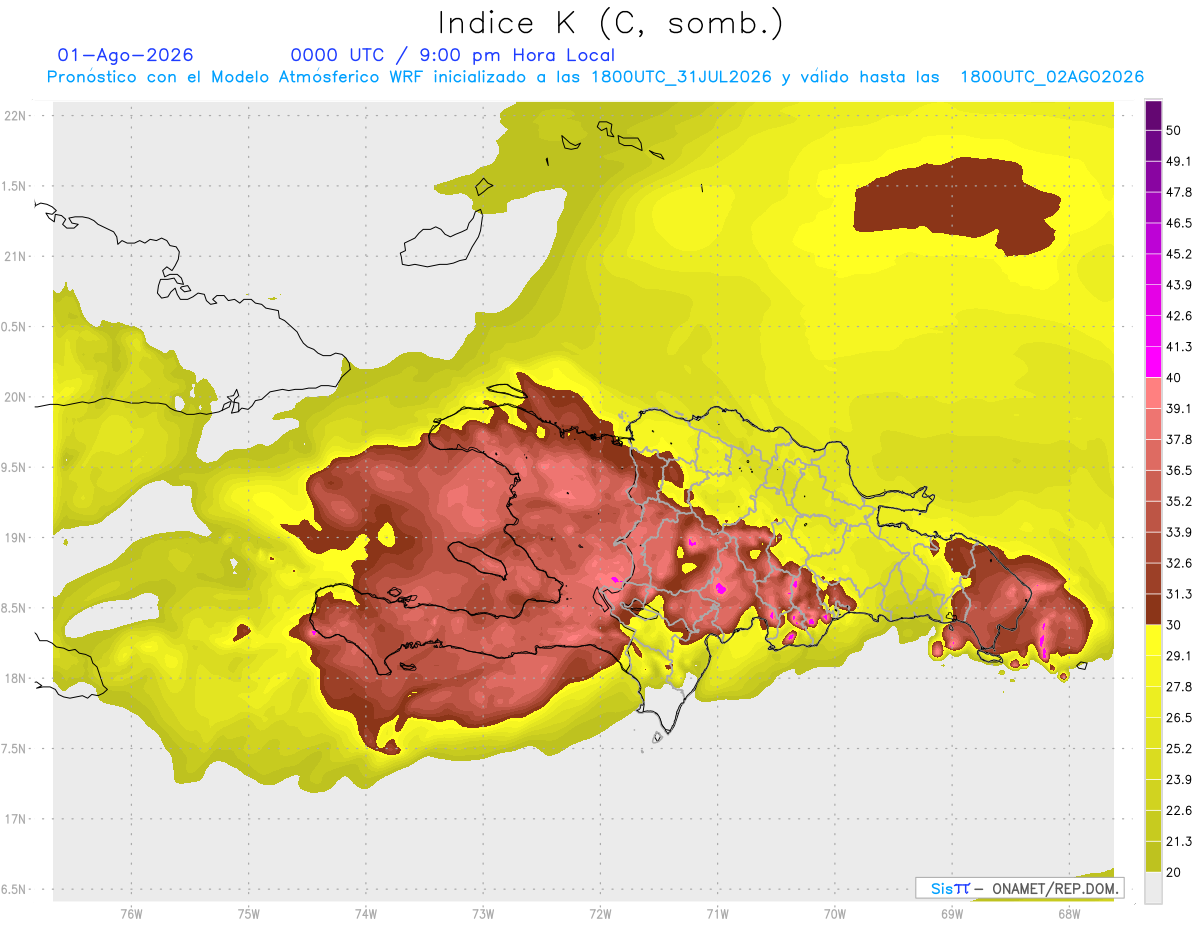Pick the magenta swatch between 40 and 41.3
The width and height of the screenshot is (1200, 927).
pos(1153,362)
